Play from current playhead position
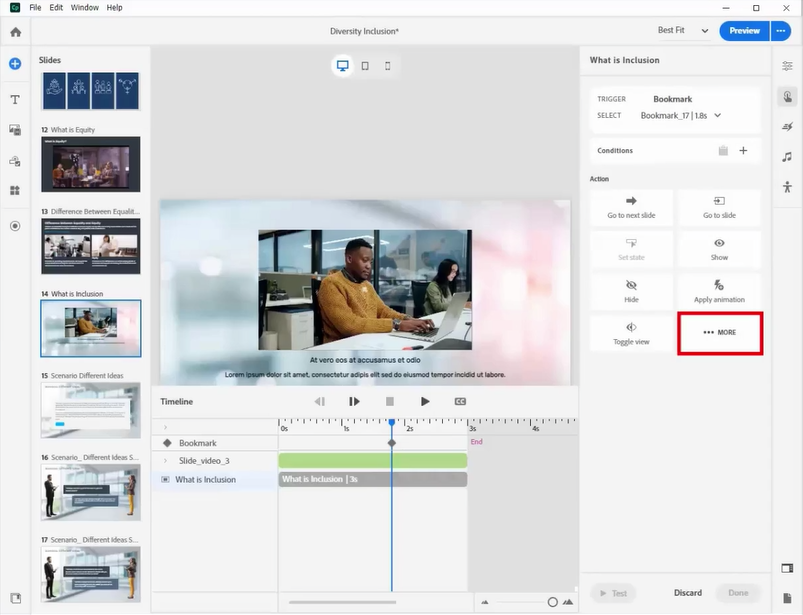 point(354,401)
